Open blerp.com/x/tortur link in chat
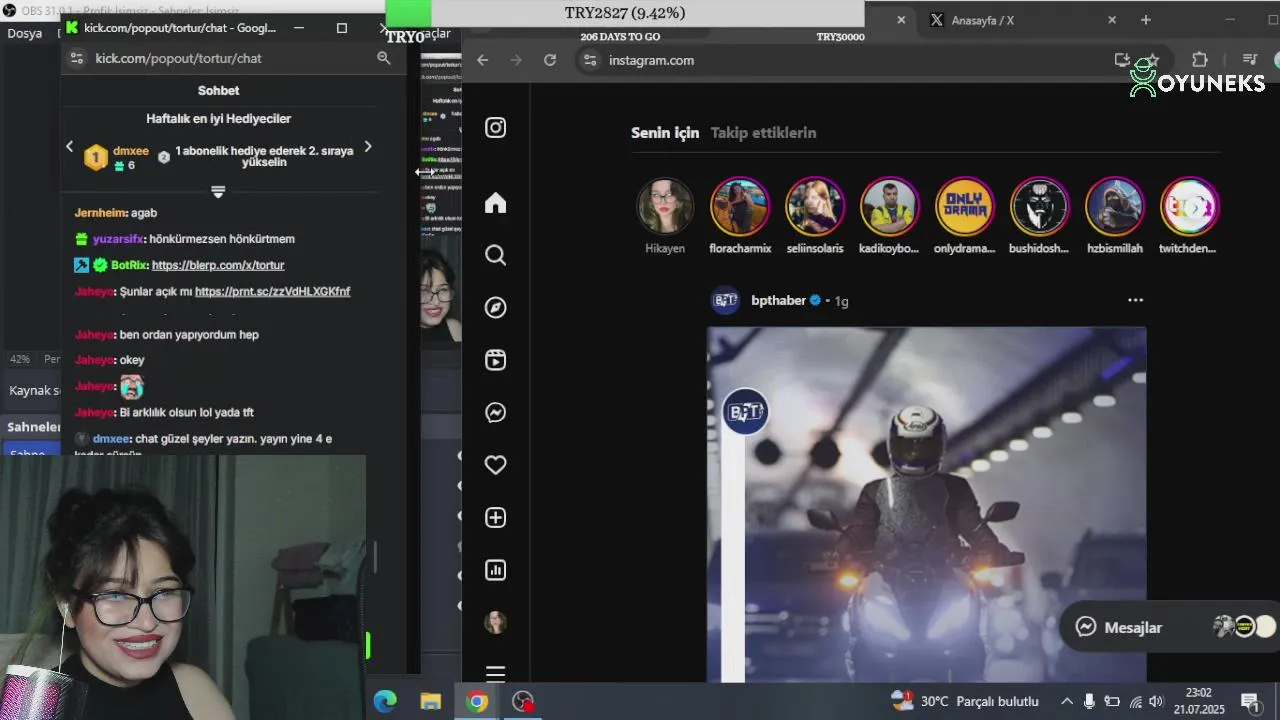The image size is (1280, 720). tap(218, 265)
